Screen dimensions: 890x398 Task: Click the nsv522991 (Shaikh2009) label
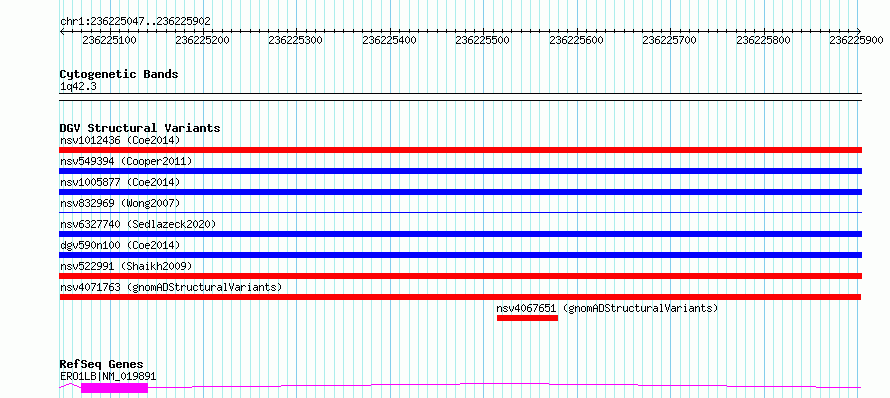click(x=126, y=266)
